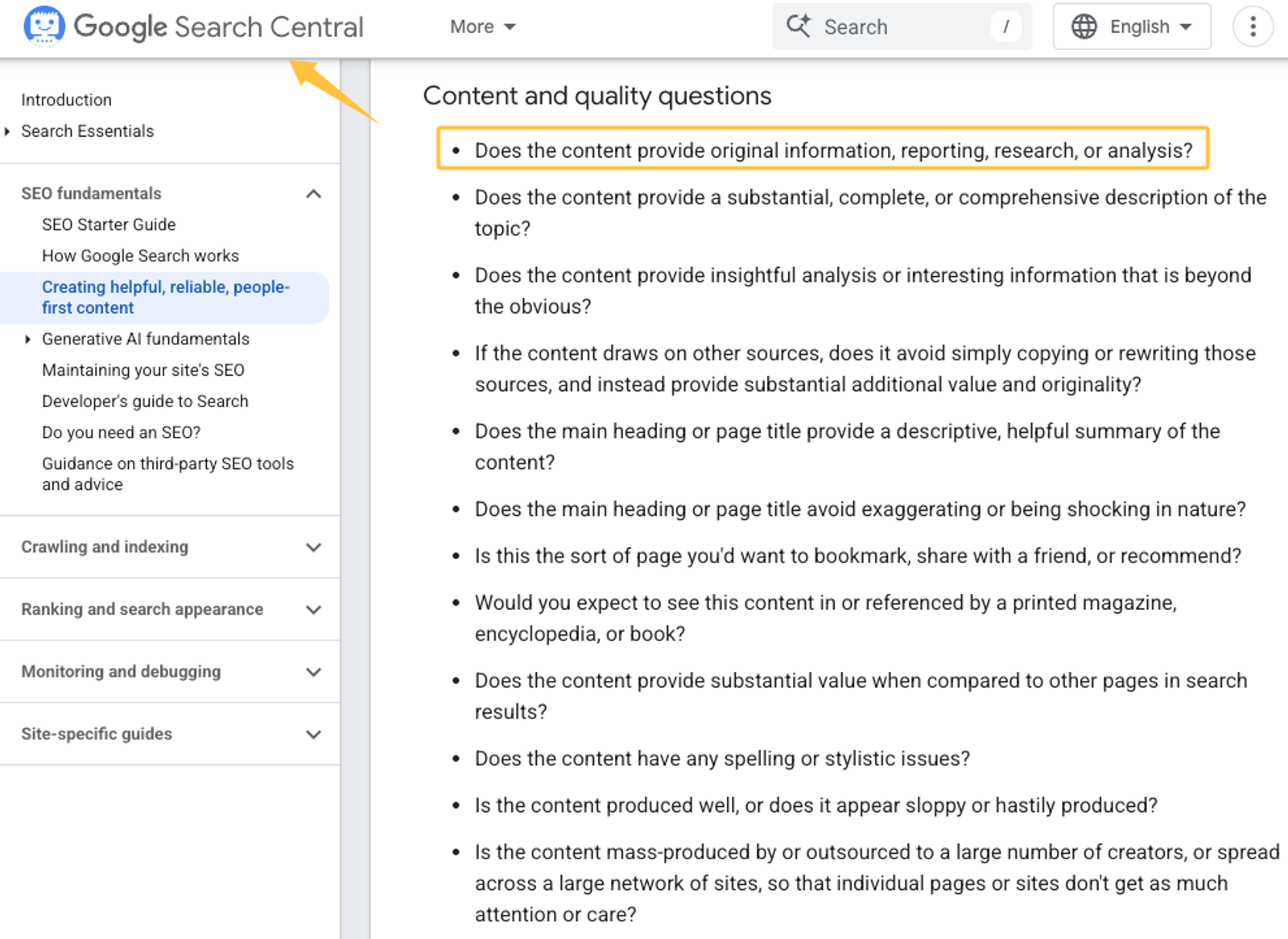Open Developer's guide to Search
The width and height of the screenshot is (1288, 939).
pos(145,402)
